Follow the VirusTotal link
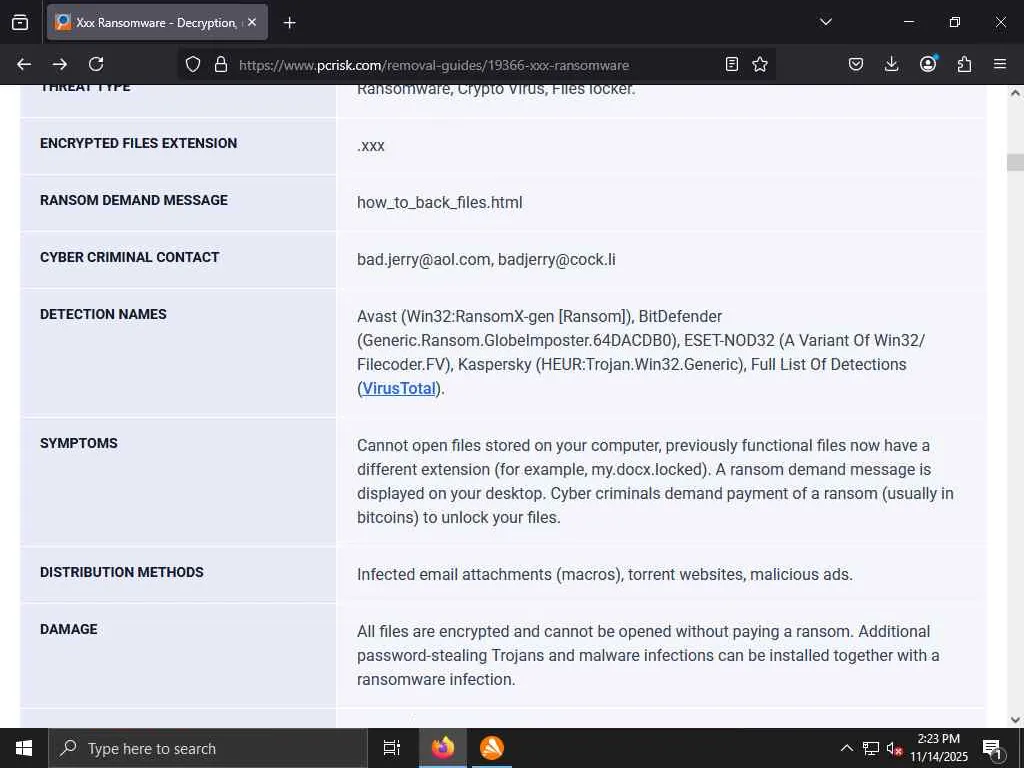Image resolution: width=1024 pixels, height=768 pixels. [x=398, y=388]
